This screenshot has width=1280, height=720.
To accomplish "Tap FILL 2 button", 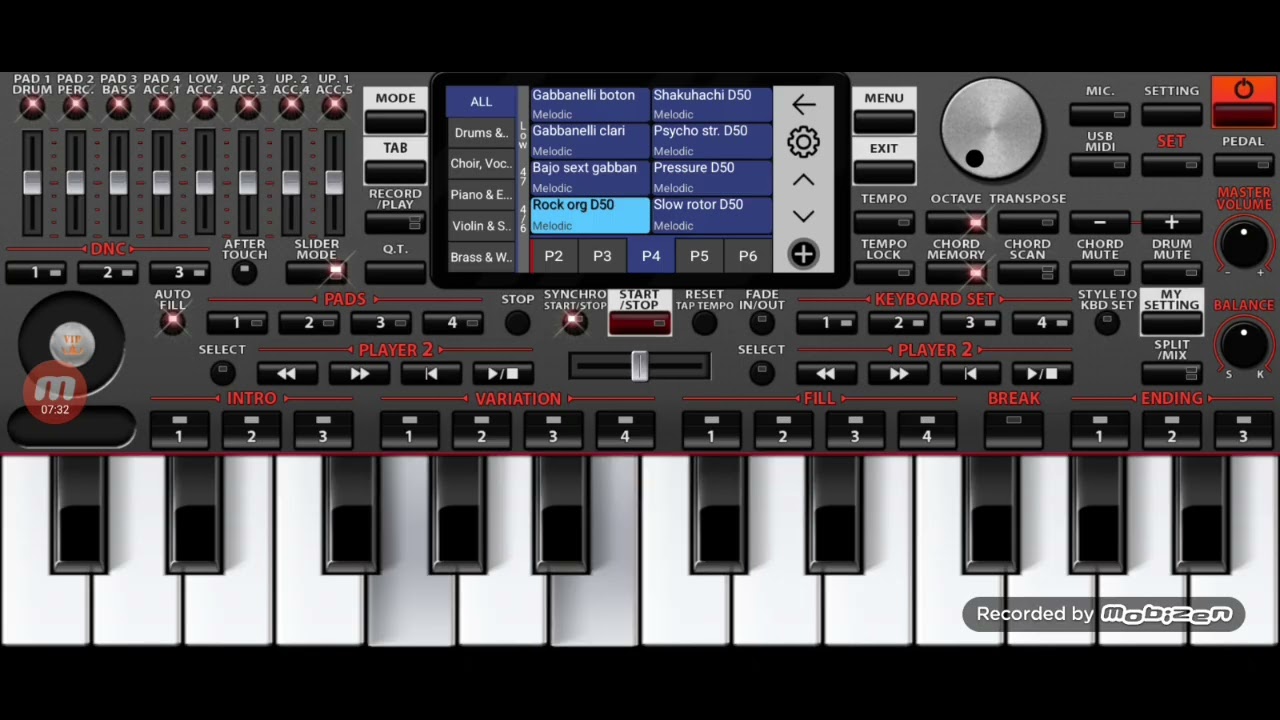I will 783,428.
